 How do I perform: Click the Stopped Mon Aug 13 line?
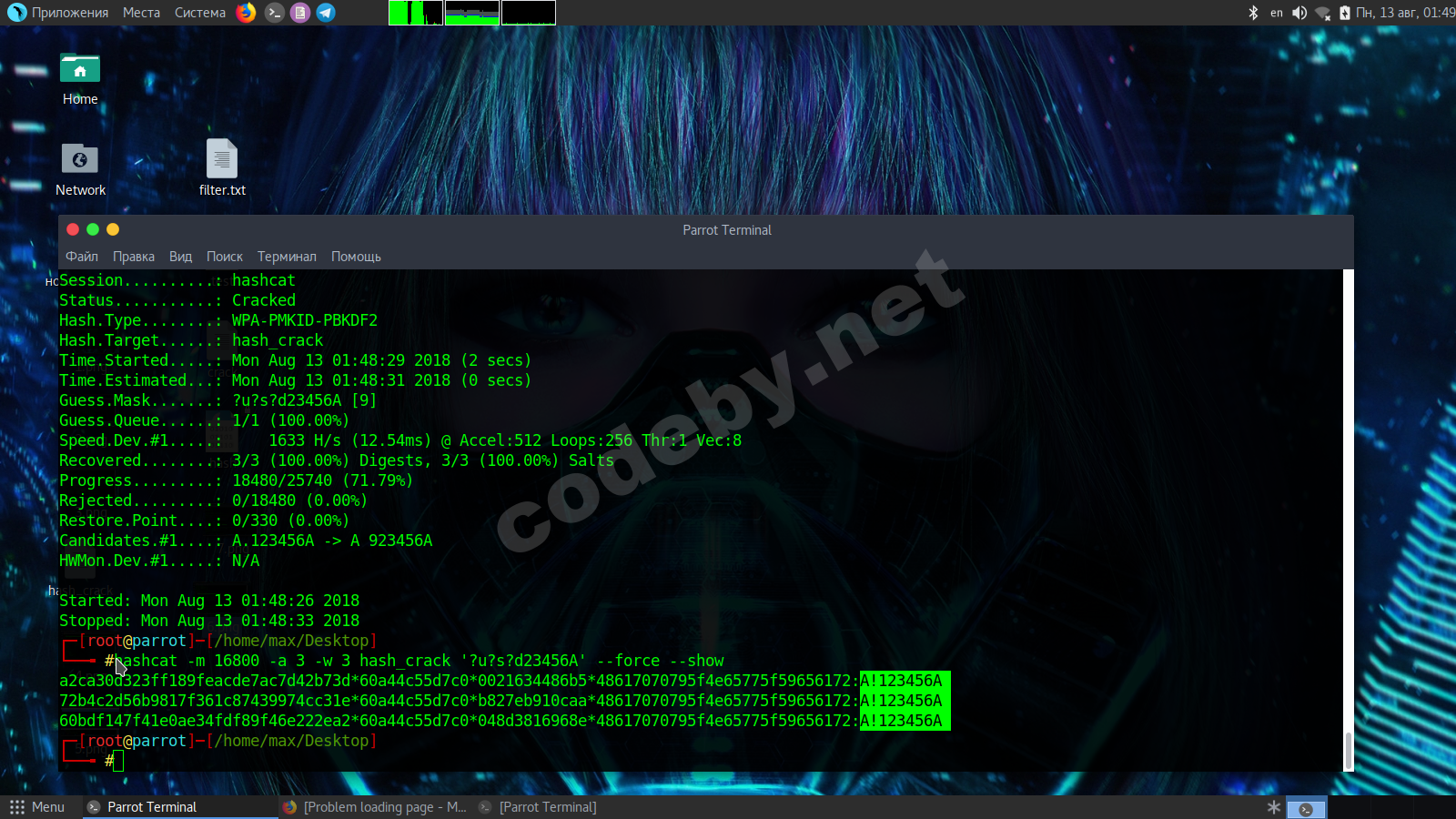(x=209, y=621)
